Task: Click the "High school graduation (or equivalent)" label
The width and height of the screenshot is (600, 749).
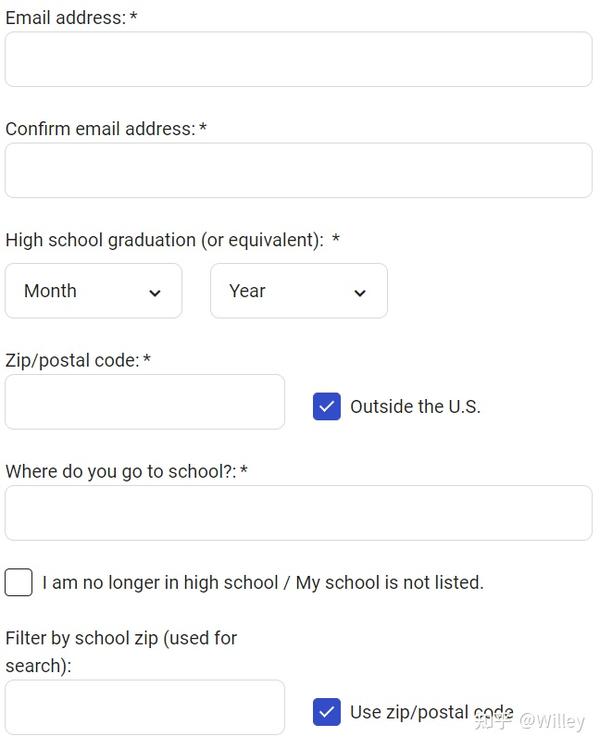Action: [164, 240]
